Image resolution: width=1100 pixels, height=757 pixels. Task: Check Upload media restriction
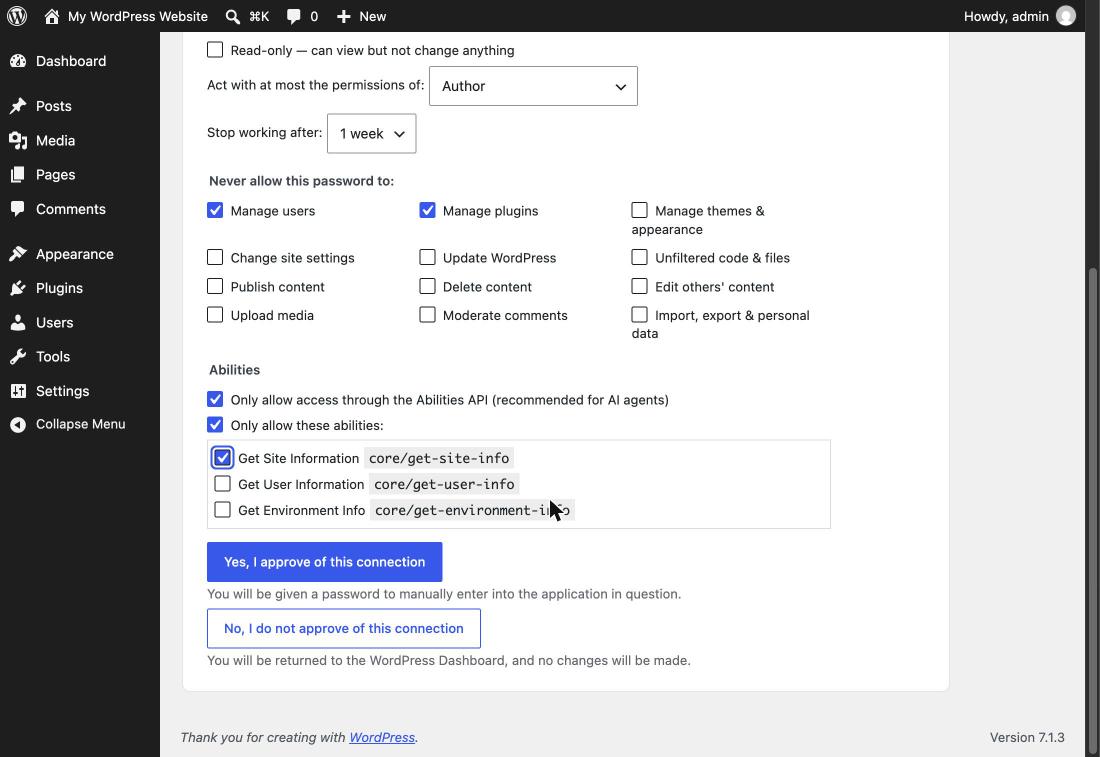[x=215, y=315]
